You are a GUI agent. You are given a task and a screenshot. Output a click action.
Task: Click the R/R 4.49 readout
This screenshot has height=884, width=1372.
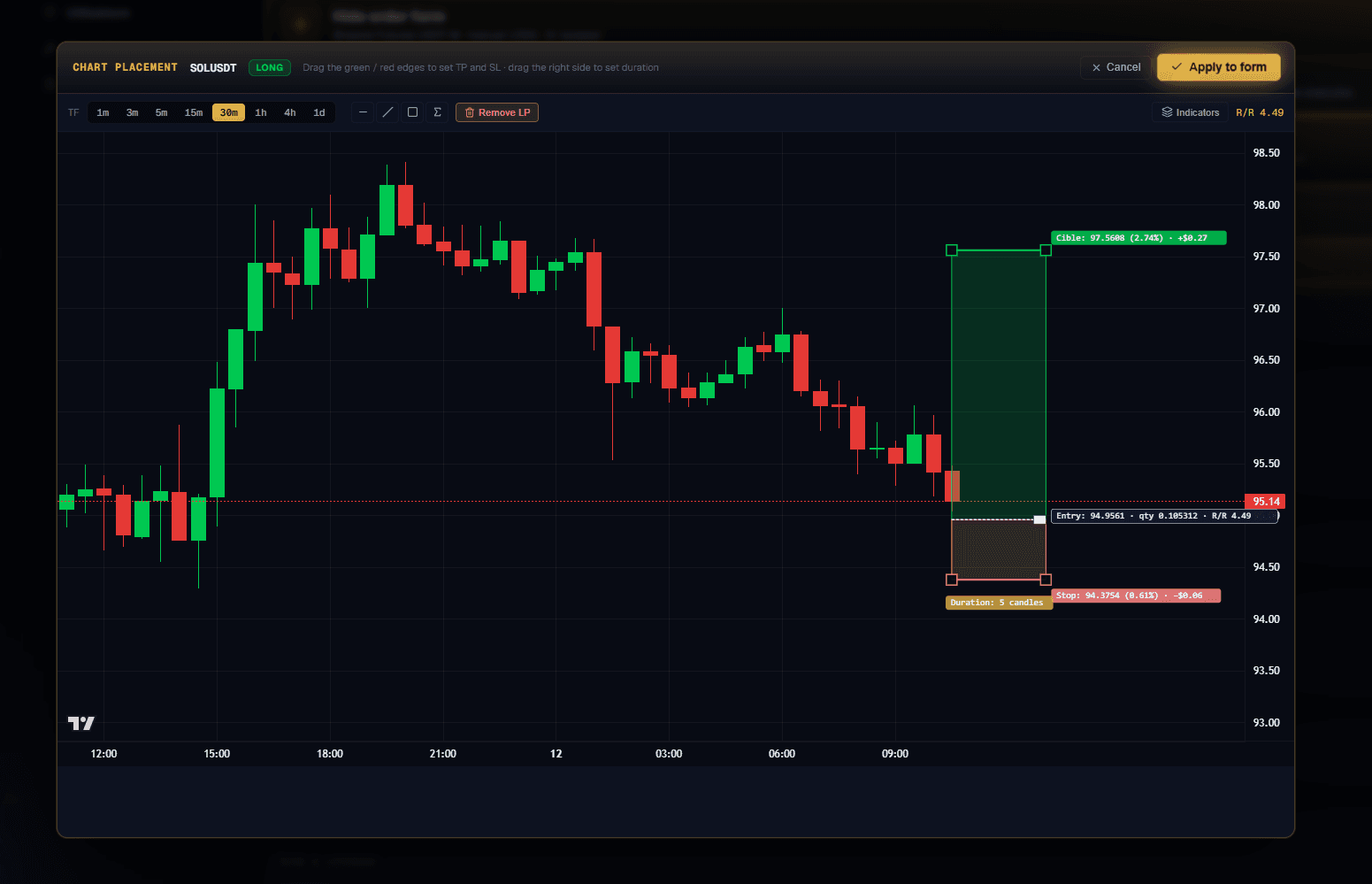point(1260,112)
